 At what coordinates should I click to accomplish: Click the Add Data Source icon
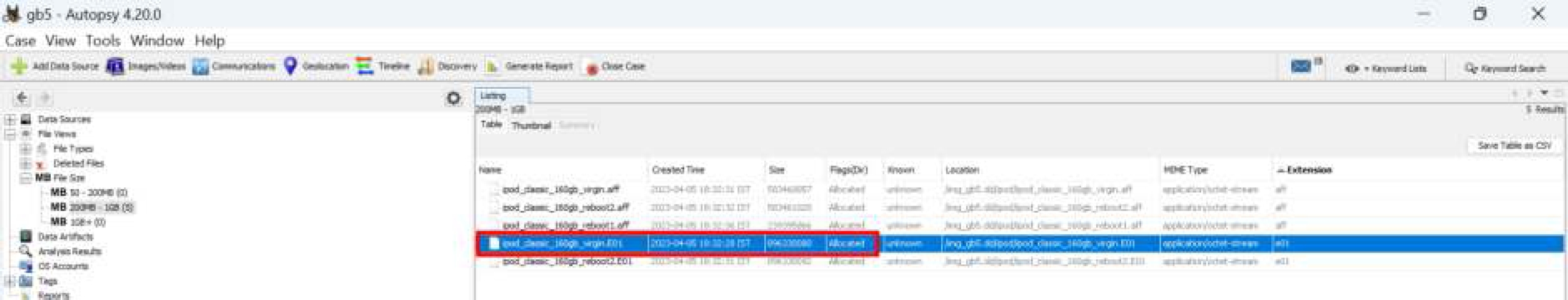(x=19, y=66)
